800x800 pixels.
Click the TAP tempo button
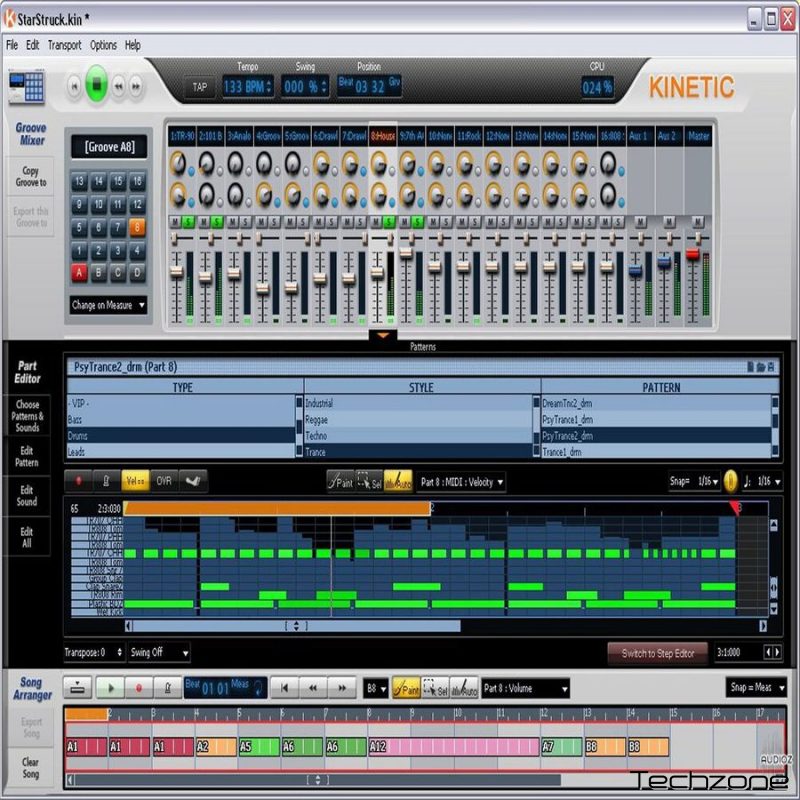point(199,87)
